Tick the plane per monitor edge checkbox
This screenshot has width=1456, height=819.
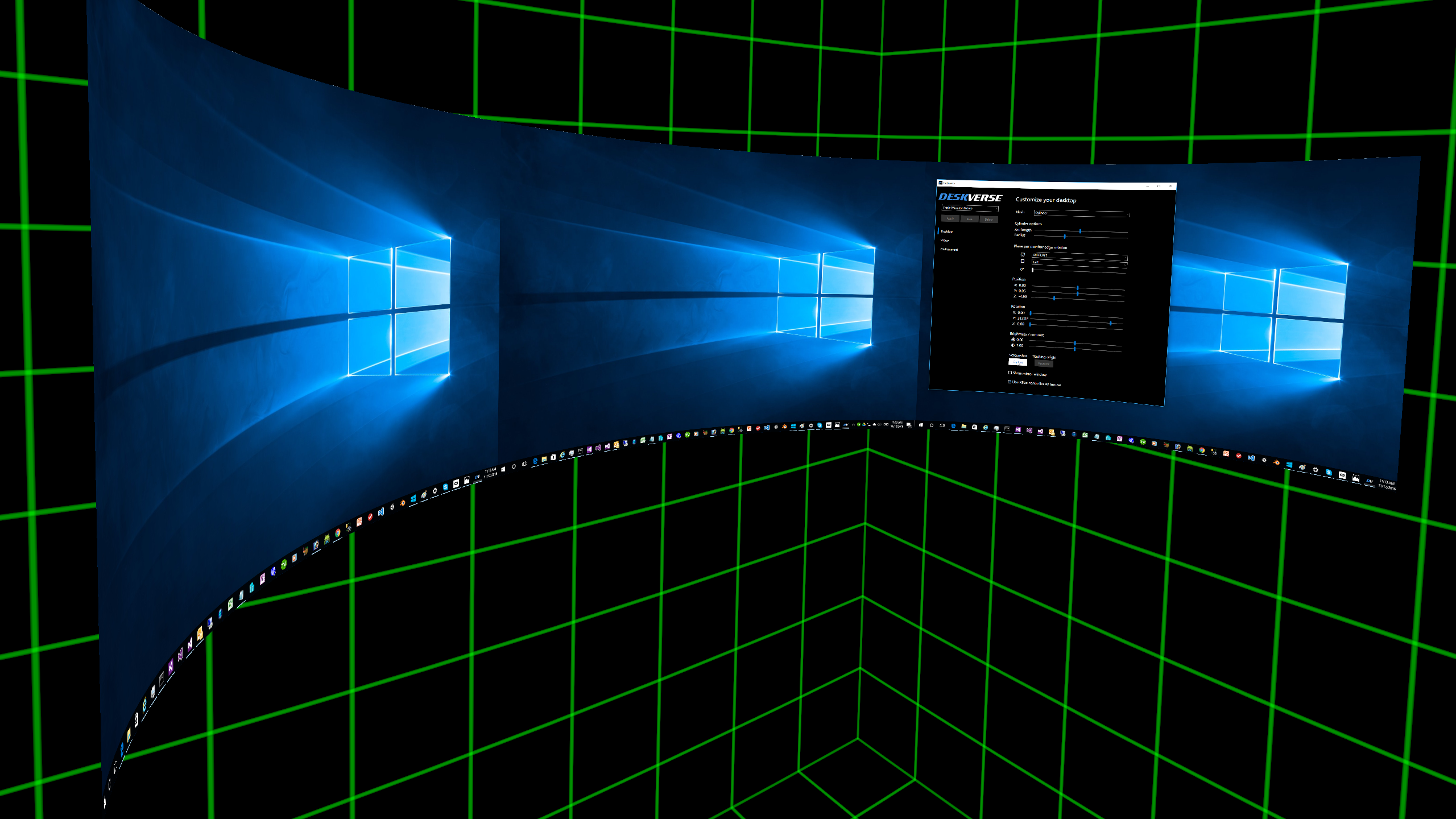coord(1023,261)
